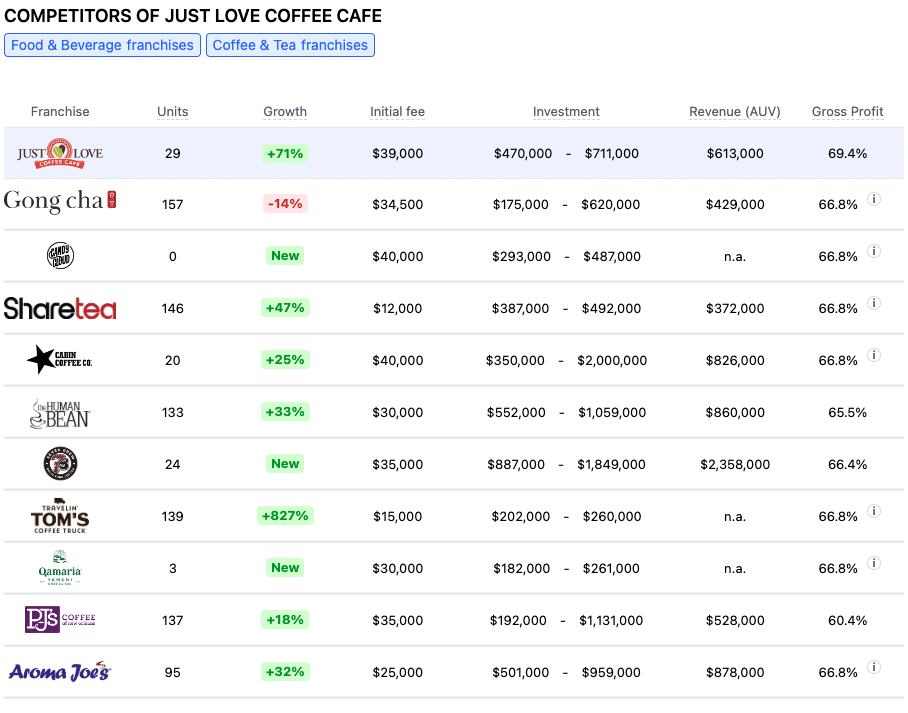This screenshot has width=908, height=713.
Task: Click the "$1,131,000" investment upper value
Action: point(611,620)
